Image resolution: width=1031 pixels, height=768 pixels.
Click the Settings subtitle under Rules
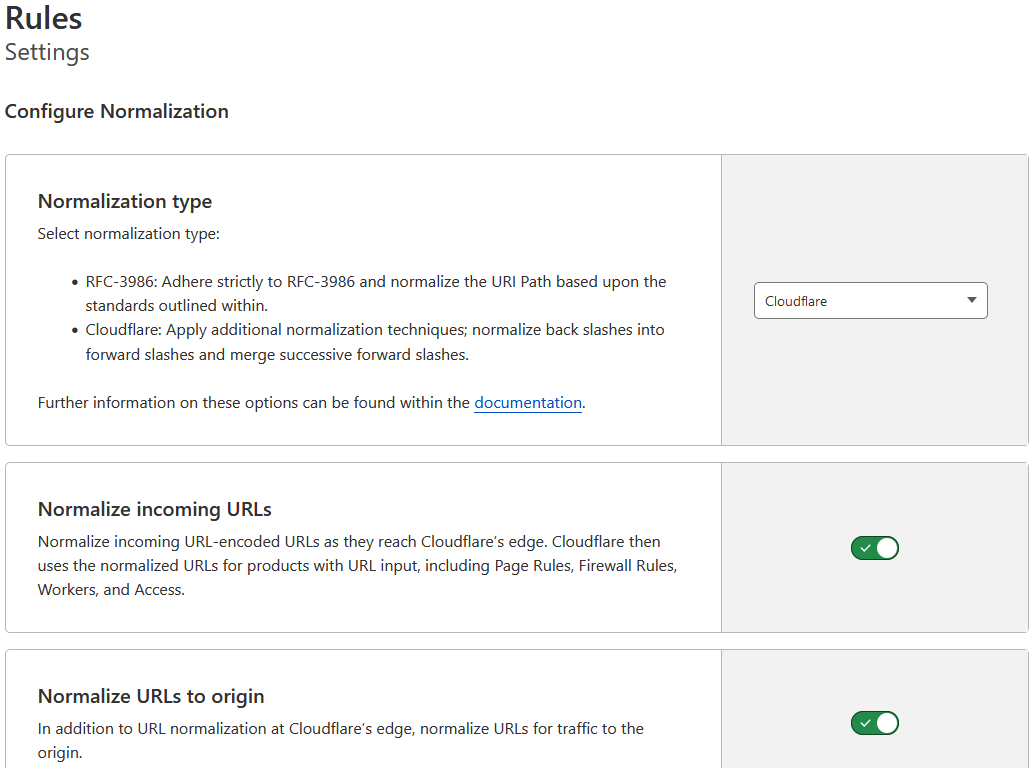tap(47, 52)
